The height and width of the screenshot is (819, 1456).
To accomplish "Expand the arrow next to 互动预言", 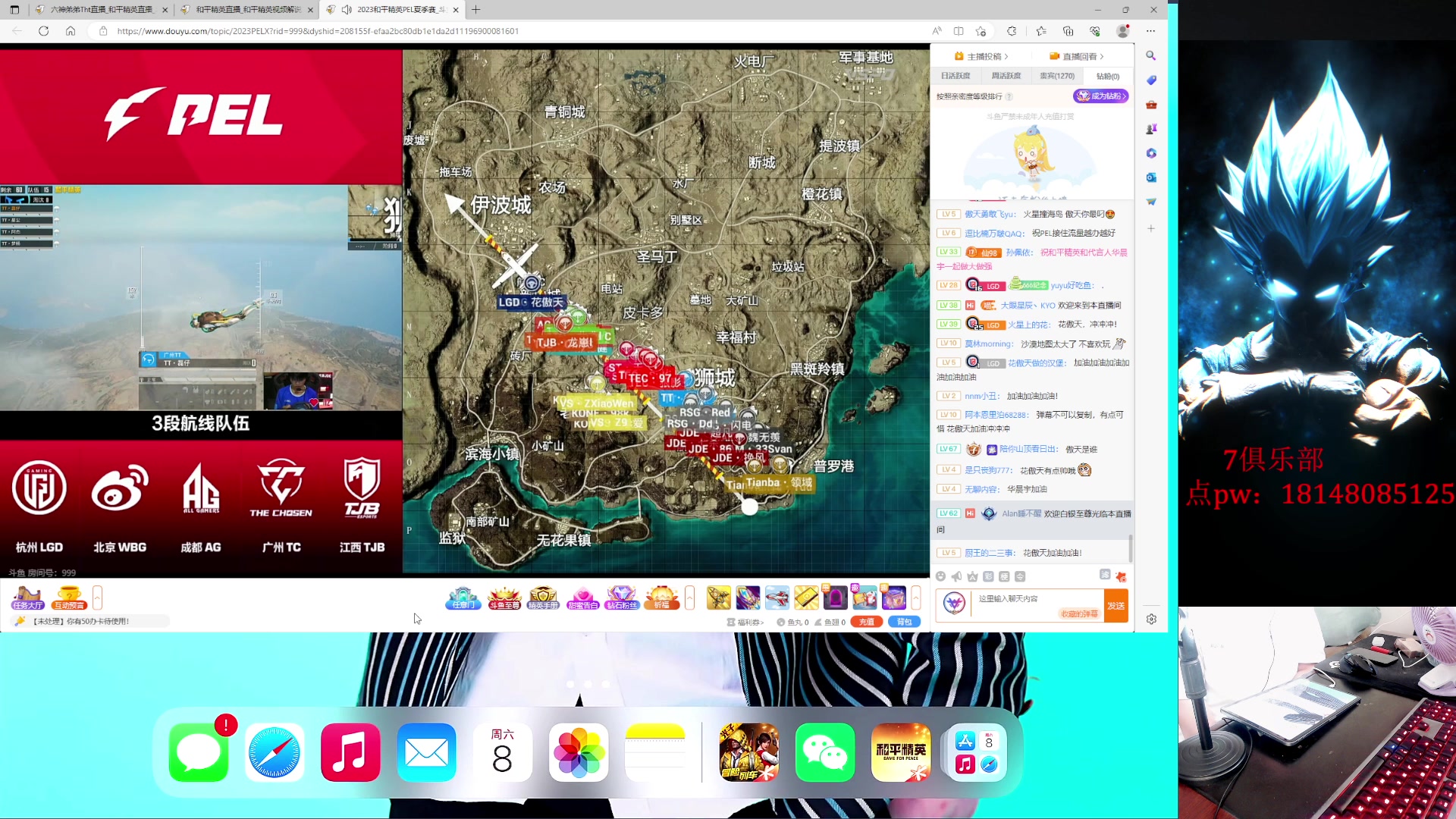I will click(97, 598).
